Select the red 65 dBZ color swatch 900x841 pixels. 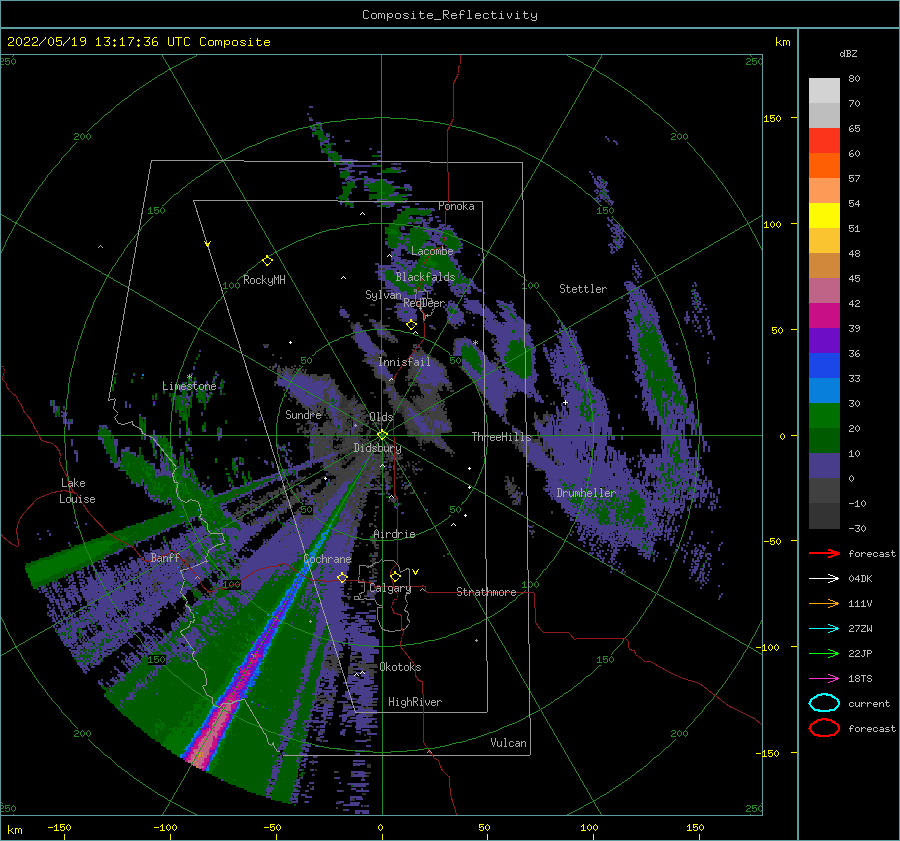click(824, 140)
